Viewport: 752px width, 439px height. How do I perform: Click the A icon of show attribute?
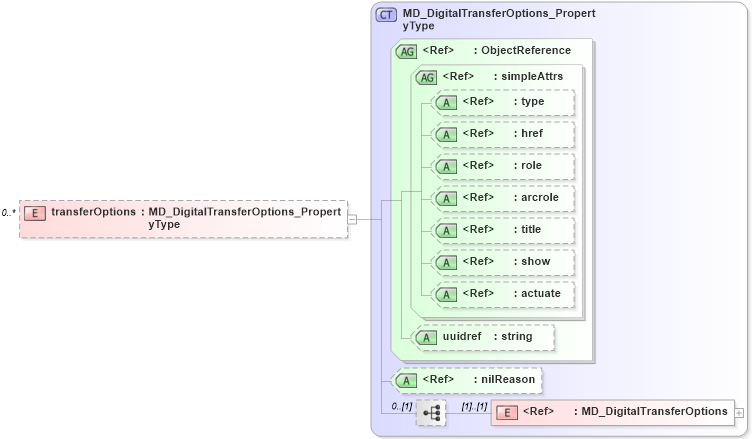click(446, 262)
